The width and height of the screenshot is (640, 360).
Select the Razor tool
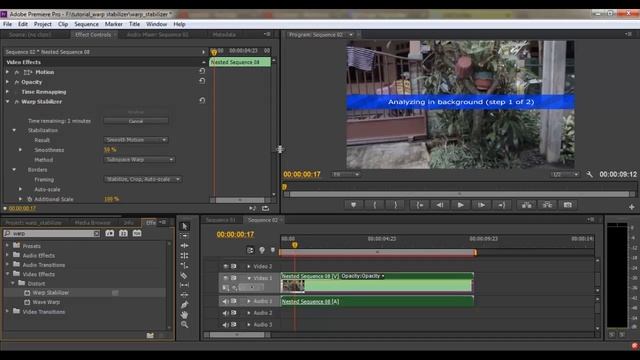[x=184, y=276]
